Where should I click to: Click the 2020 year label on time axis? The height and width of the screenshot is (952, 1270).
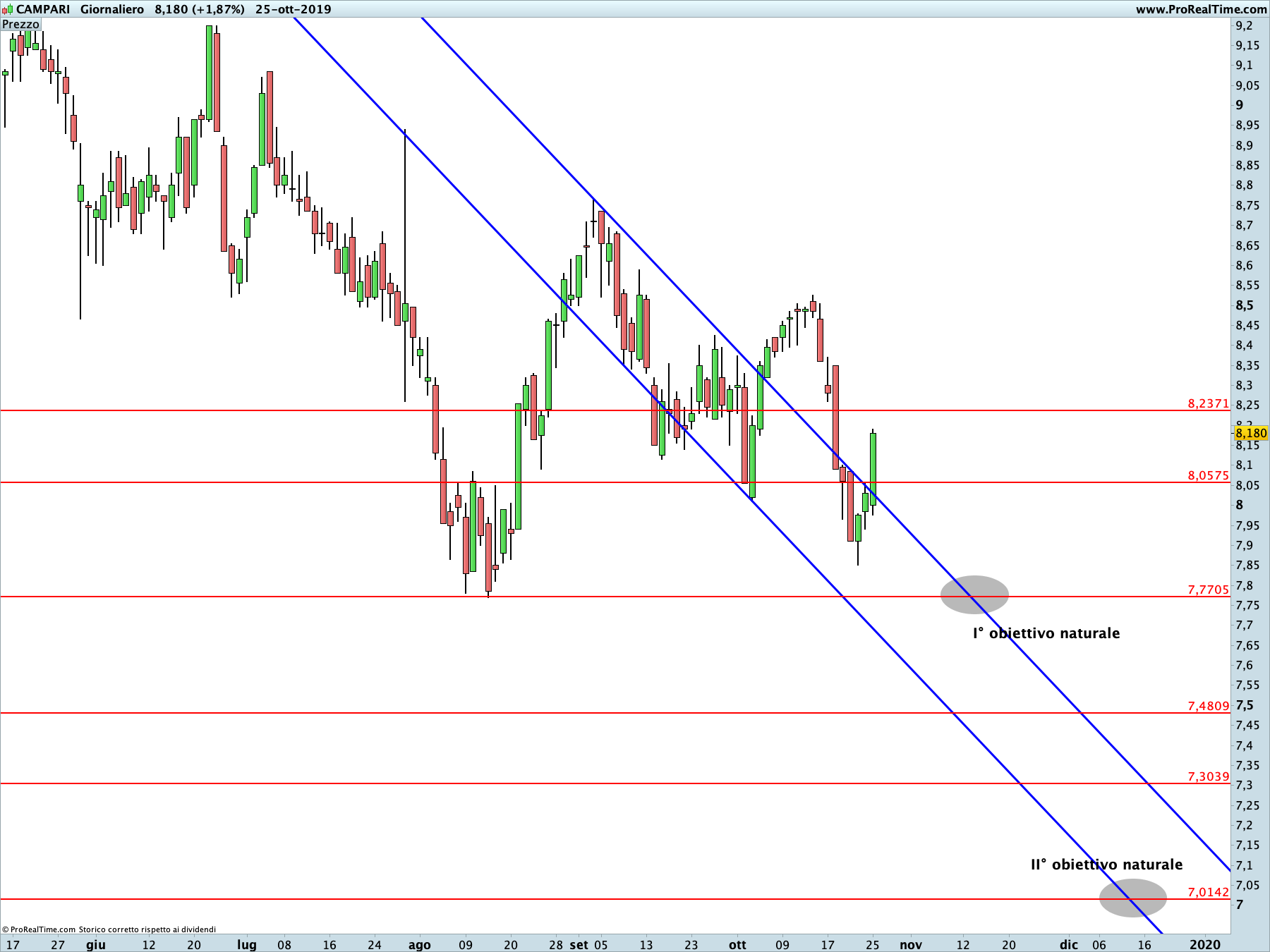tap(1205, 944)
